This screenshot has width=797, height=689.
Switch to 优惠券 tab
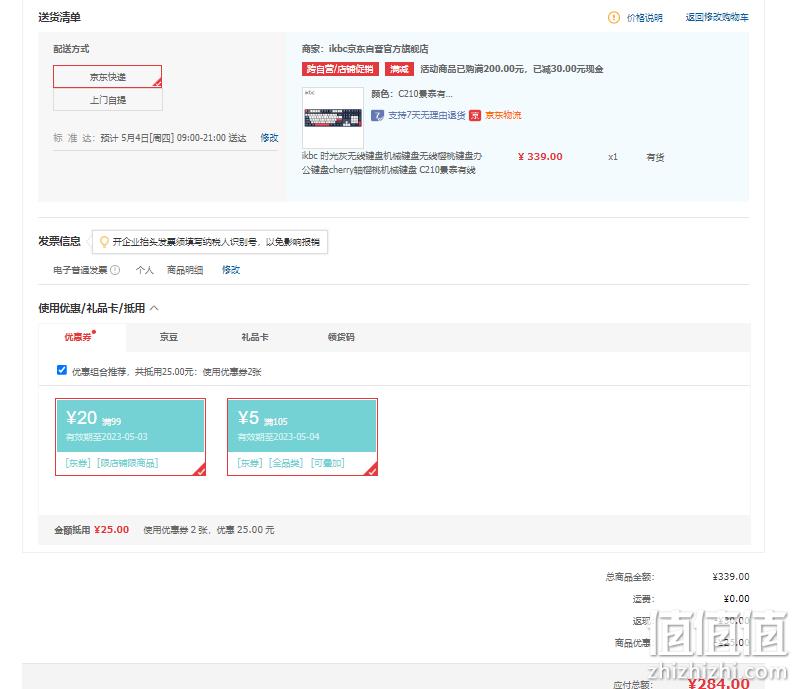click(80, 337)
